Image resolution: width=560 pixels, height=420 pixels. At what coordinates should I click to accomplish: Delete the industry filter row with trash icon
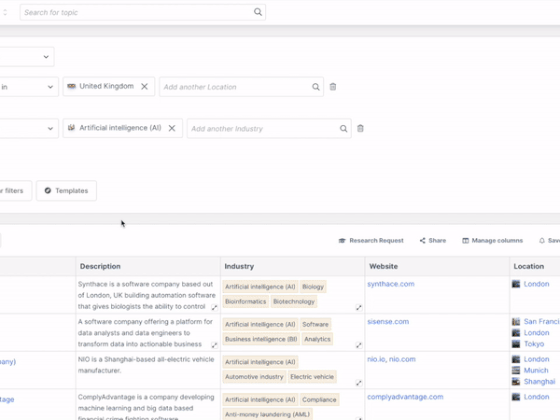click(360, 129)
